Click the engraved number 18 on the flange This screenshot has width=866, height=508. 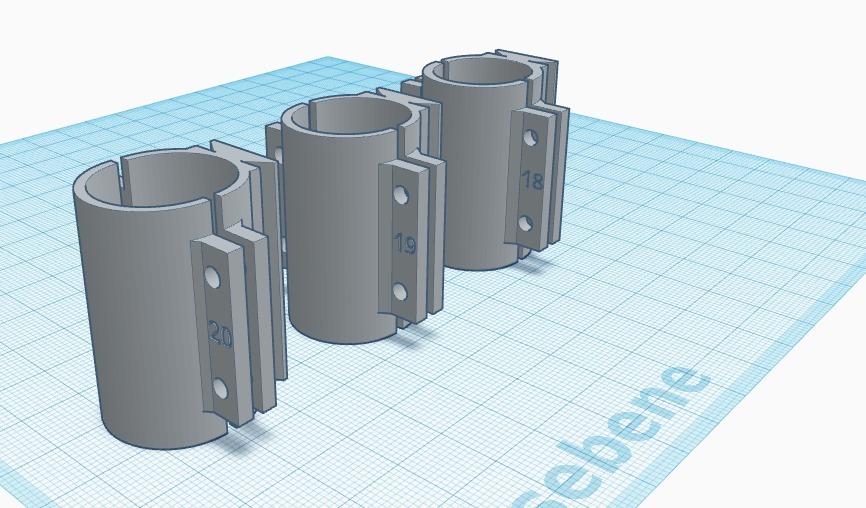(533, 180)
